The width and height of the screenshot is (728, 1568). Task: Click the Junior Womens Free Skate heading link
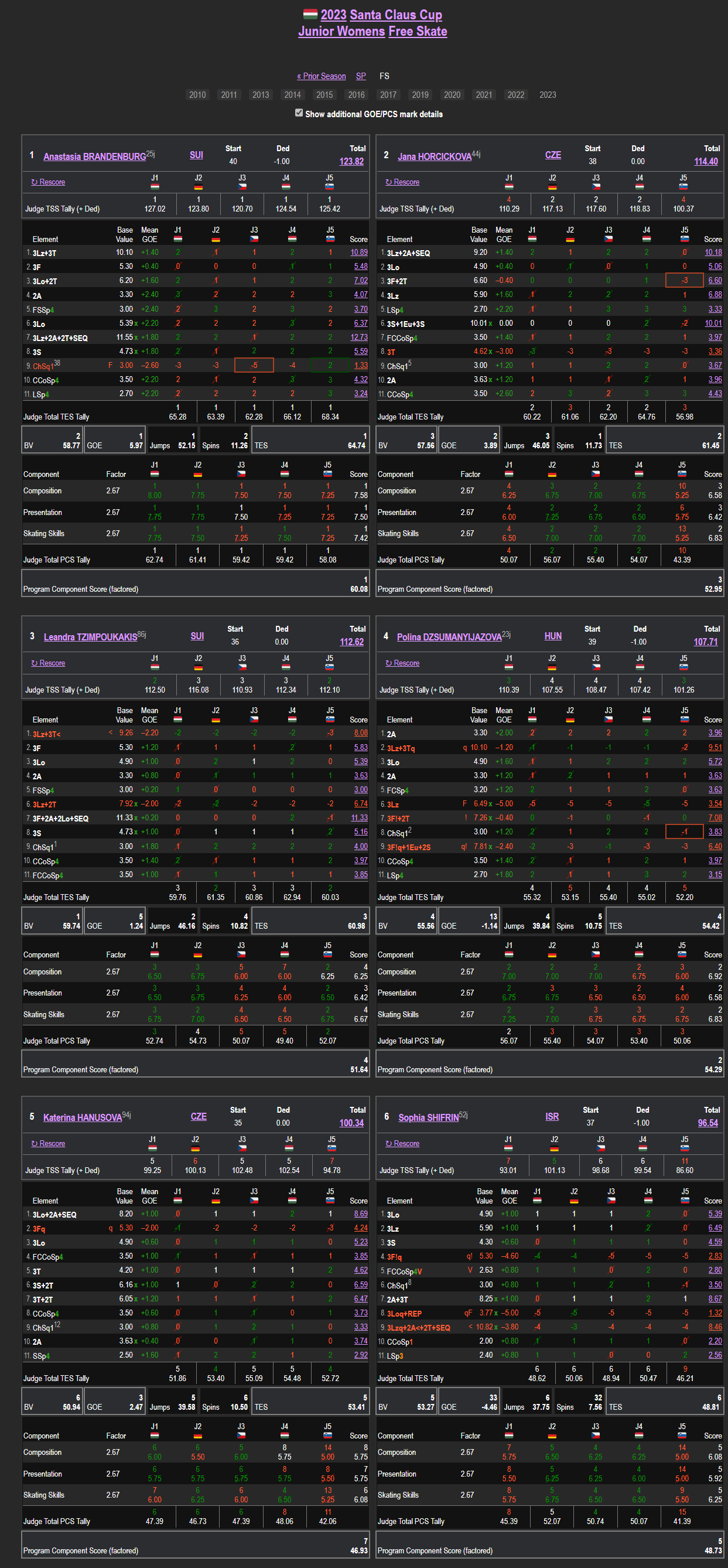pos(372,31)
